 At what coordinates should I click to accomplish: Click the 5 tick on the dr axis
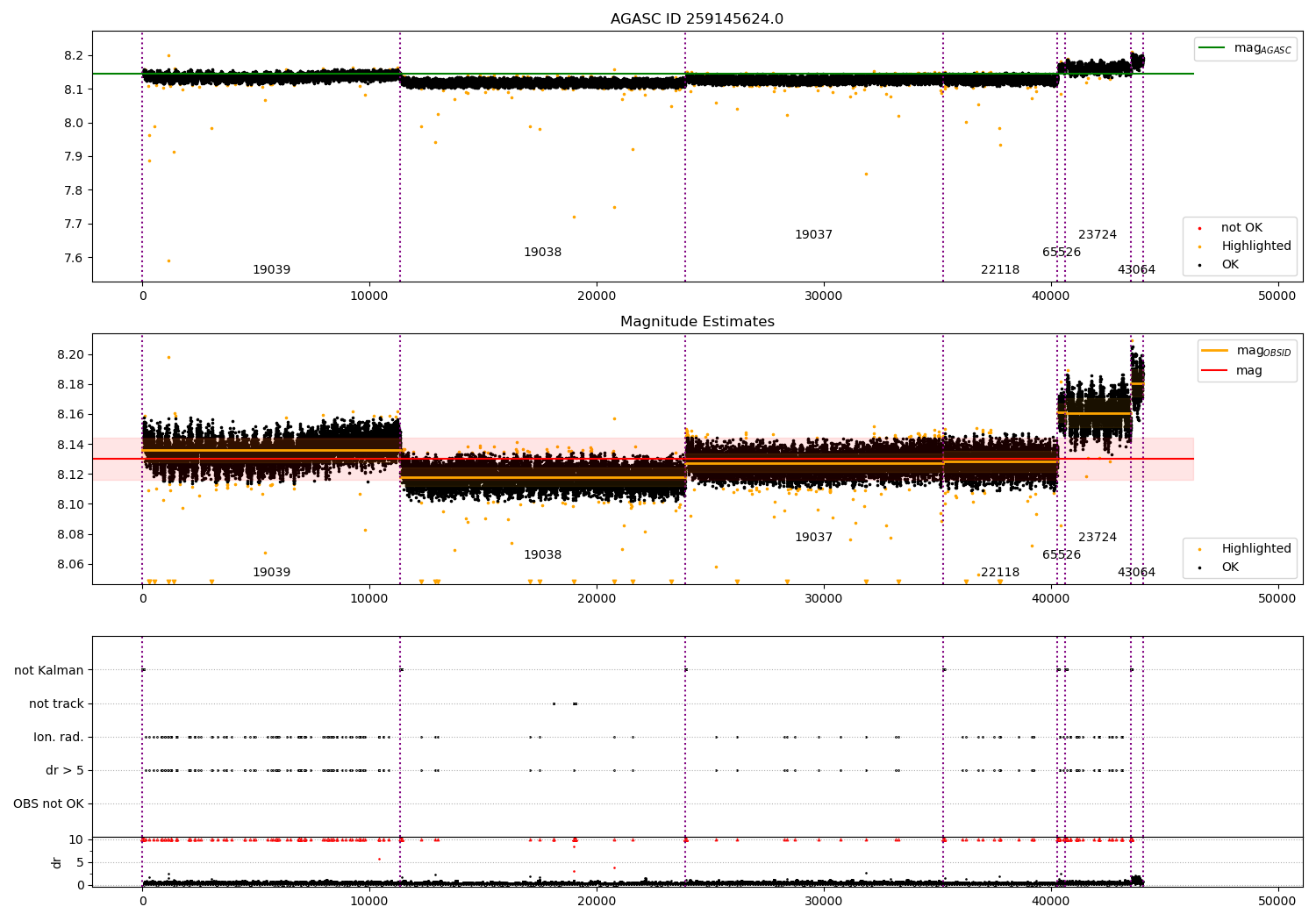pyautogui.click(x=80, y=862)
